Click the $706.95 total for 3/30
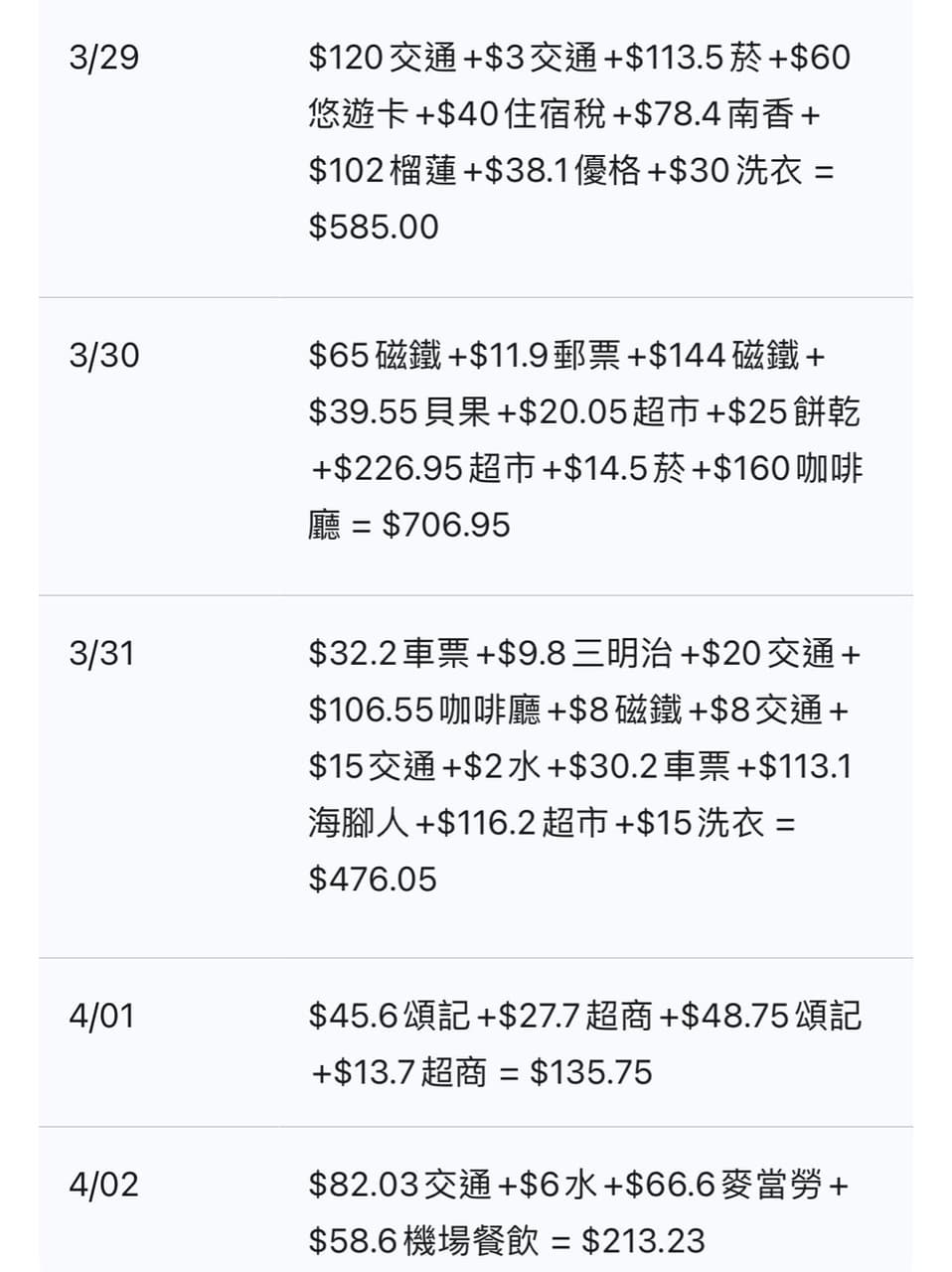 click(x=446, y=525)
